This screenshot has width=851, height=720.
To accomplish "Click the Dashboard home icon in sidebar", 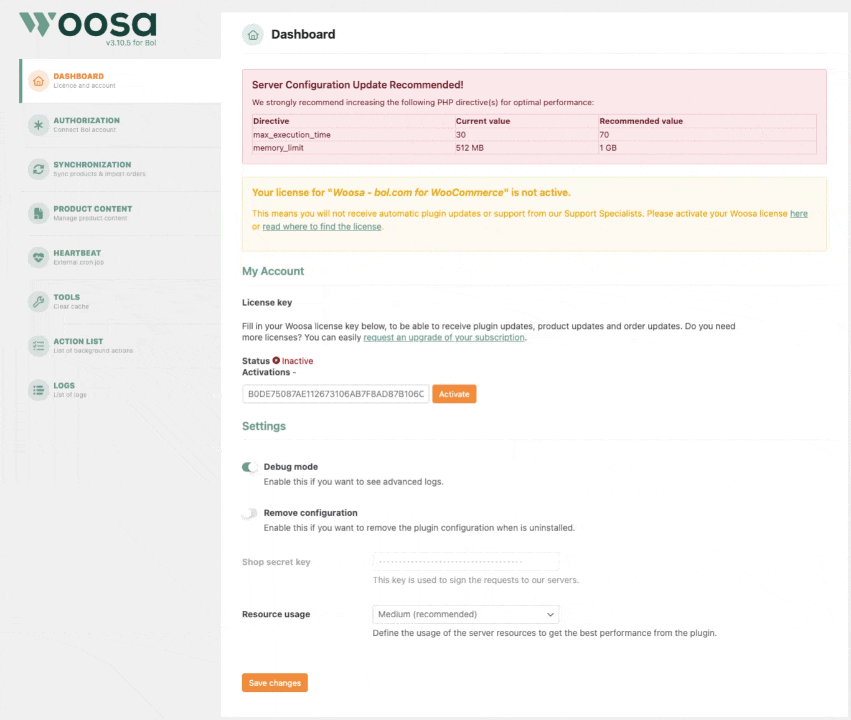I will (x=39, y=81).
